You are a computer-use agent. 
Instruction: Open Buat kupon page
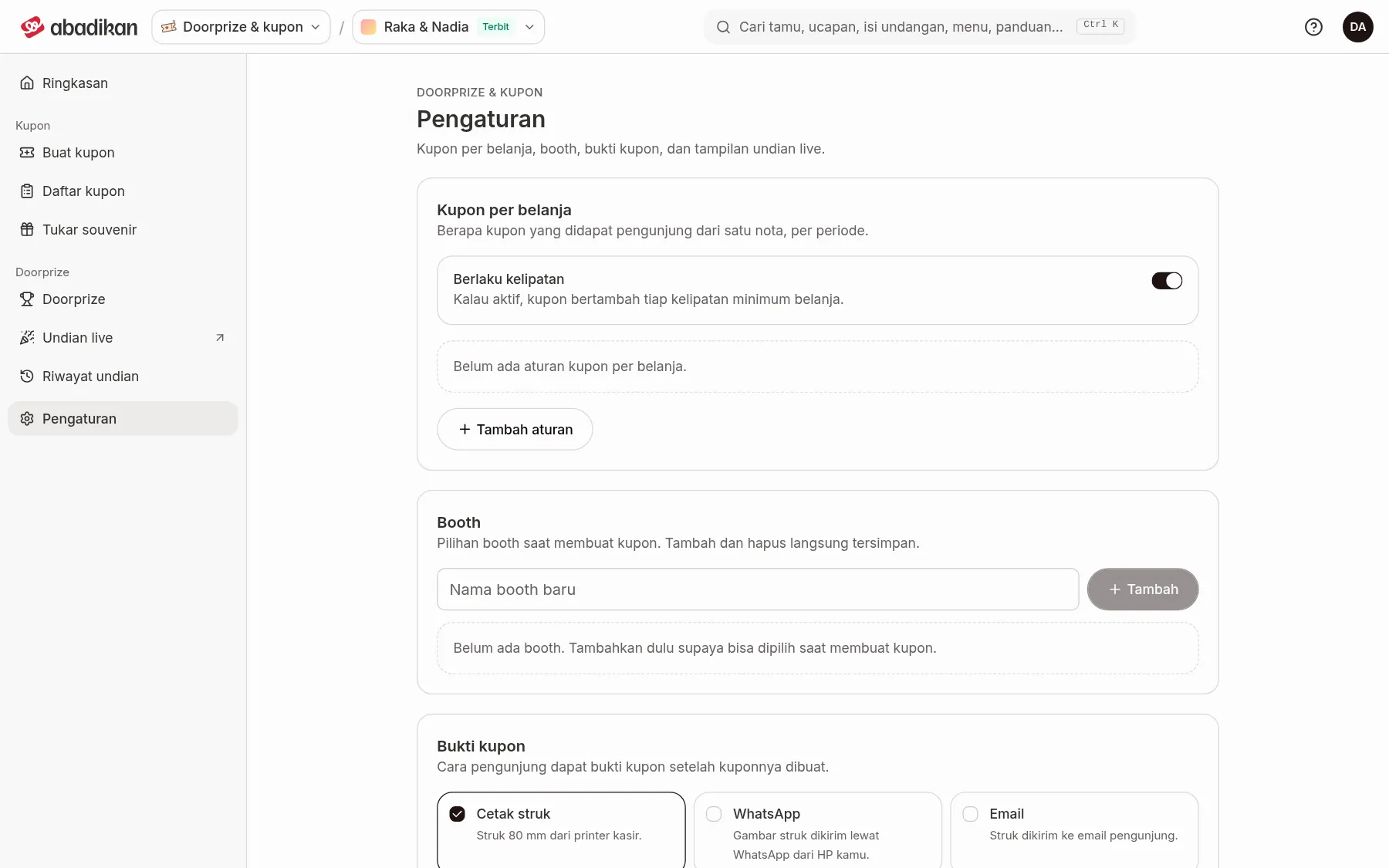[123, 153]
